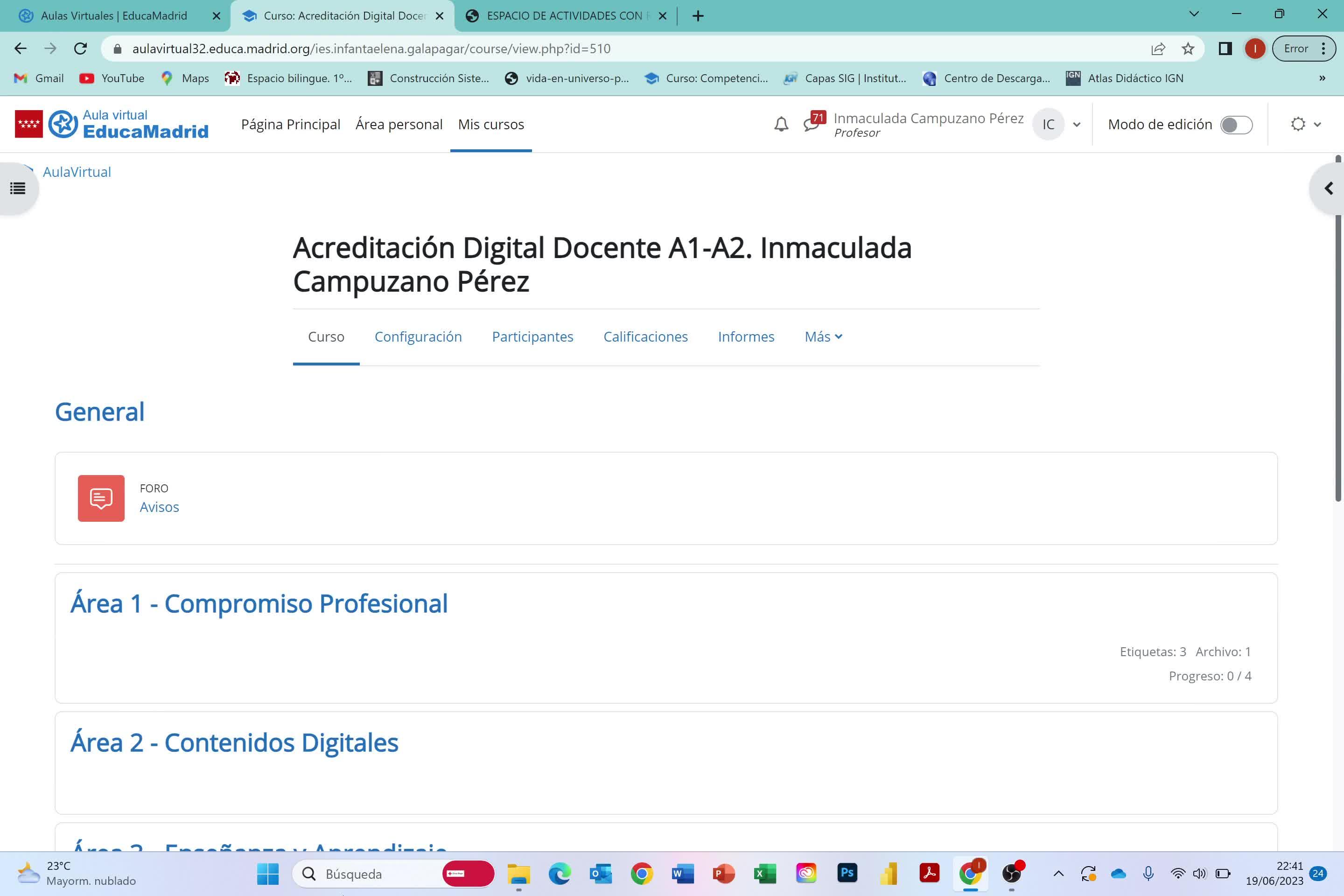Go to the AulaVirtual breadcrumb link

[x=77, y=172]
